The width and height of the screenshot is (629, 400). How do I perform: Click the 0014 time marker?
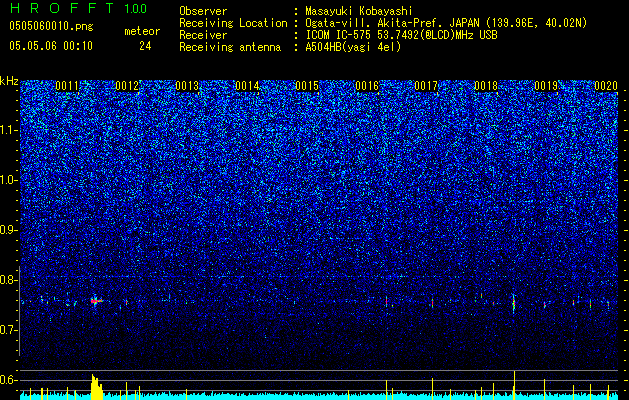pos(247,86)
